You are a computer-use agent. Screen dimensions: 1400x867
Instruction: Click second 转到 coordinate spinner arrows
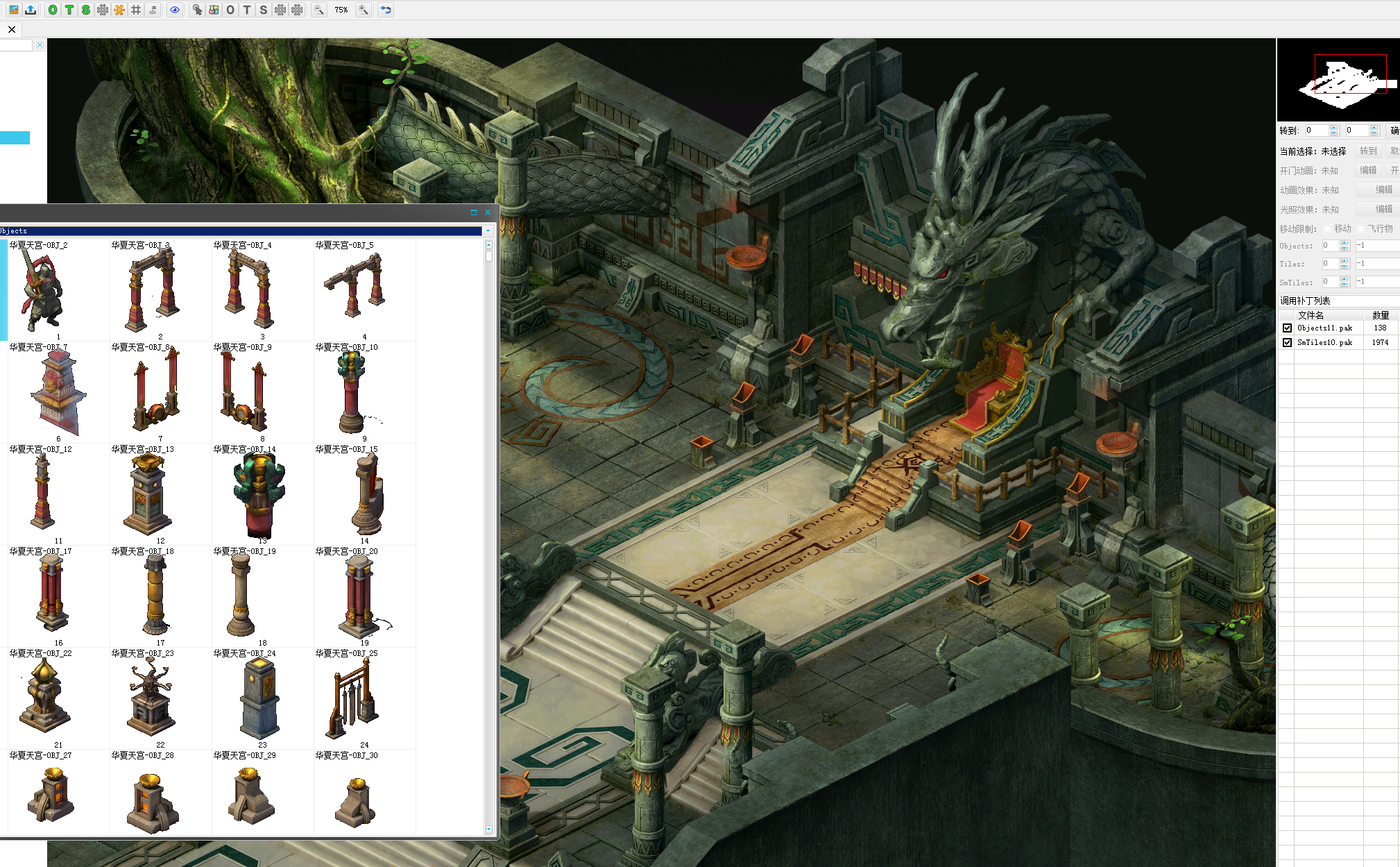point(1374,131)
